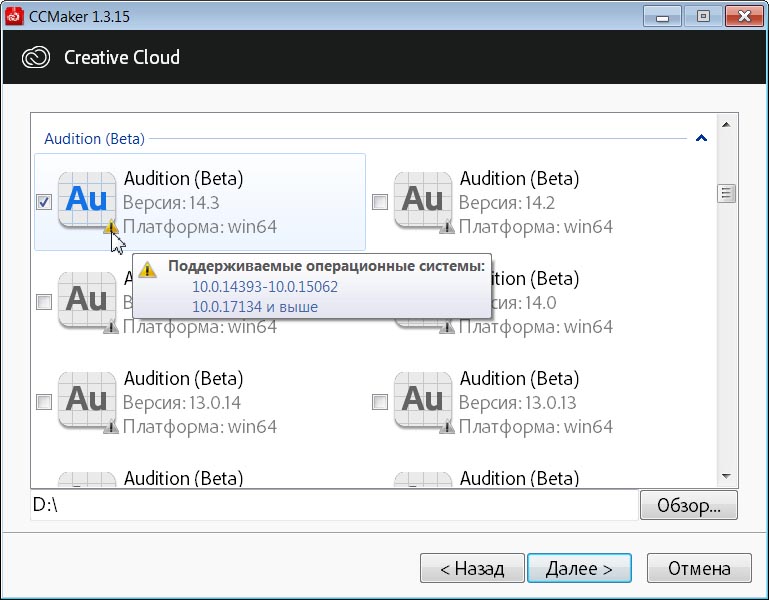Screen dimensions: 769x600
Task: Click the Версия: 13.0.14 text
Action: click(182, 403)
